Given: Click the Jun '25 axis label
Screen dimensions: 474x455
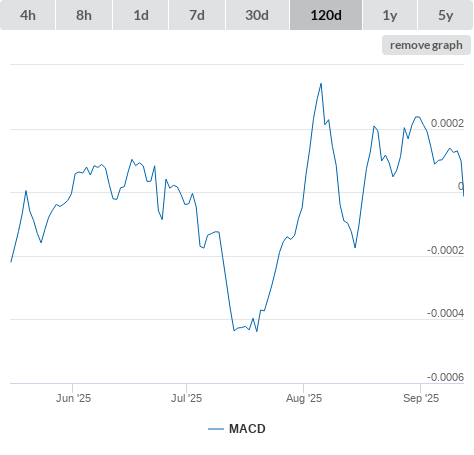Looking at the screenshot, I should 73,398.
